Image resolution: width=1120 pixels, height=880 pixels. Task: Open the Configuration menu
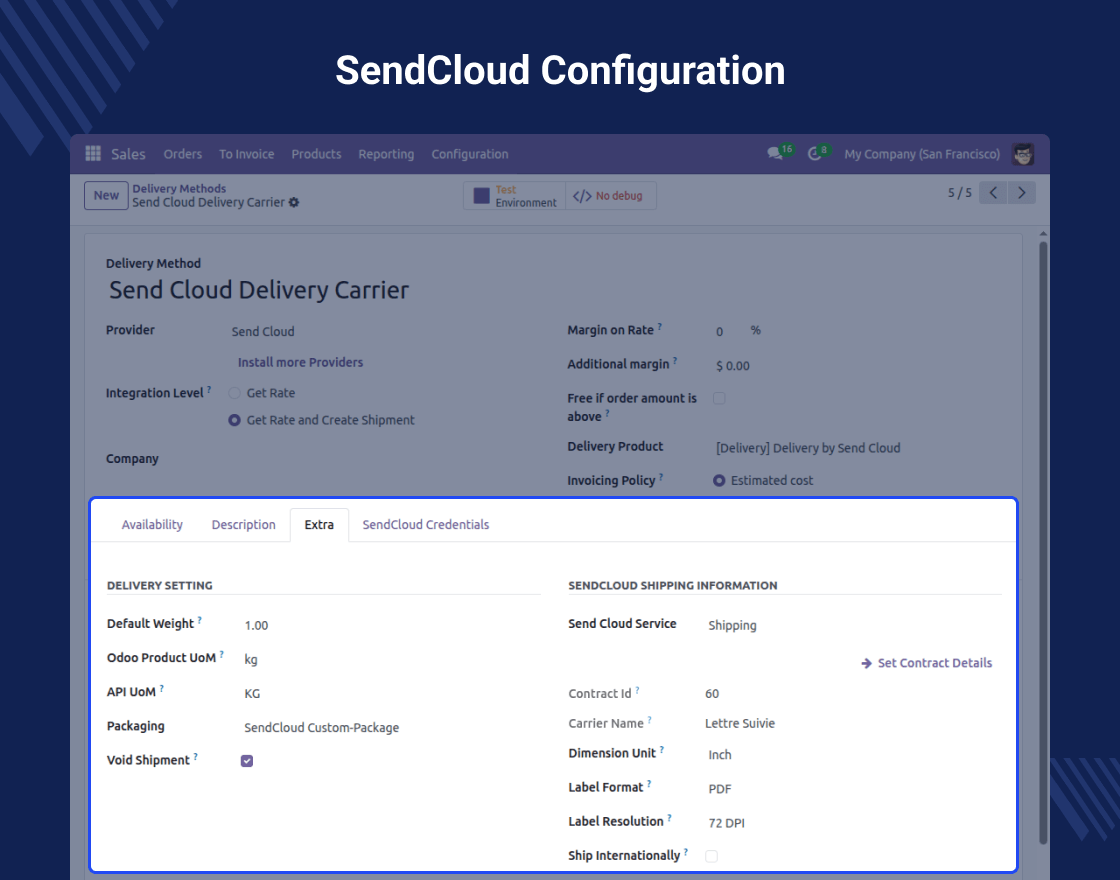coord(470,154)
